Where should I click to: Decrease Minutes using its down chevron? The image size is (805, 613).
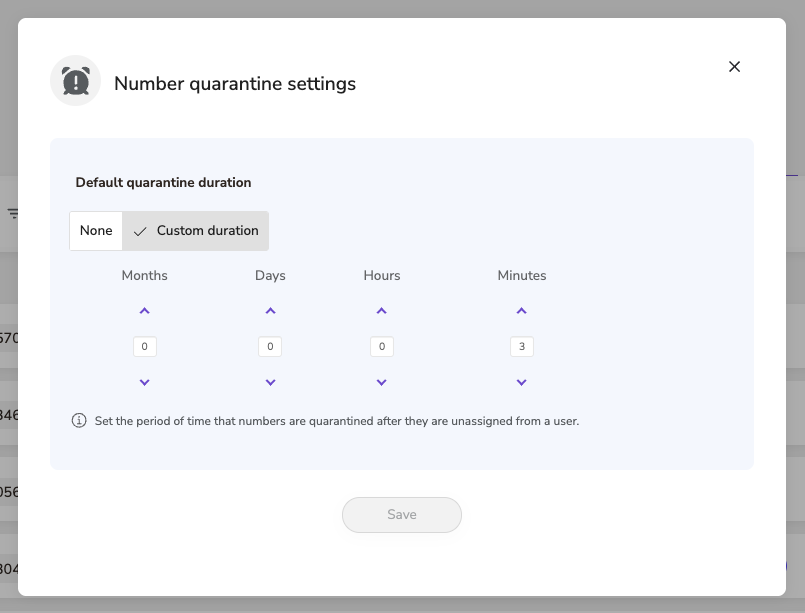point(521,382)
